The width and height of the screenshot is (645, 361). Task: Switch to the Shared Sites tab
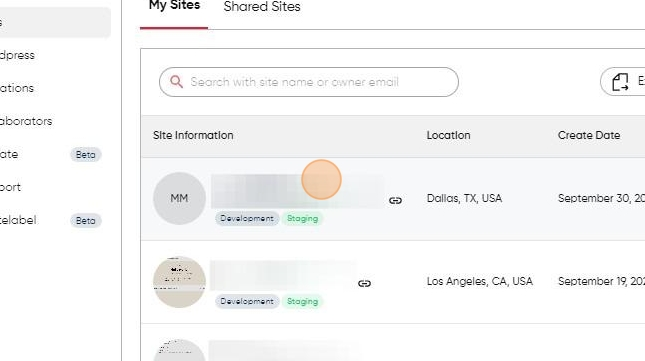[x=262, y=7]
